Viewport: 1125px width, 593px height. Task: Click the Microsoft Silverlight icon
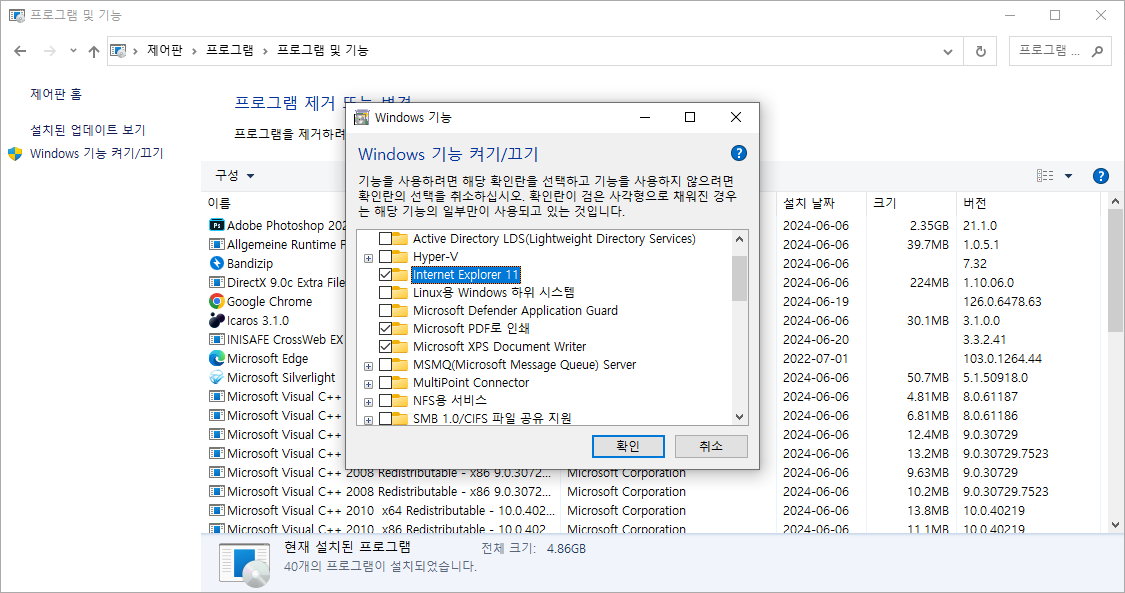pos(216,377)
